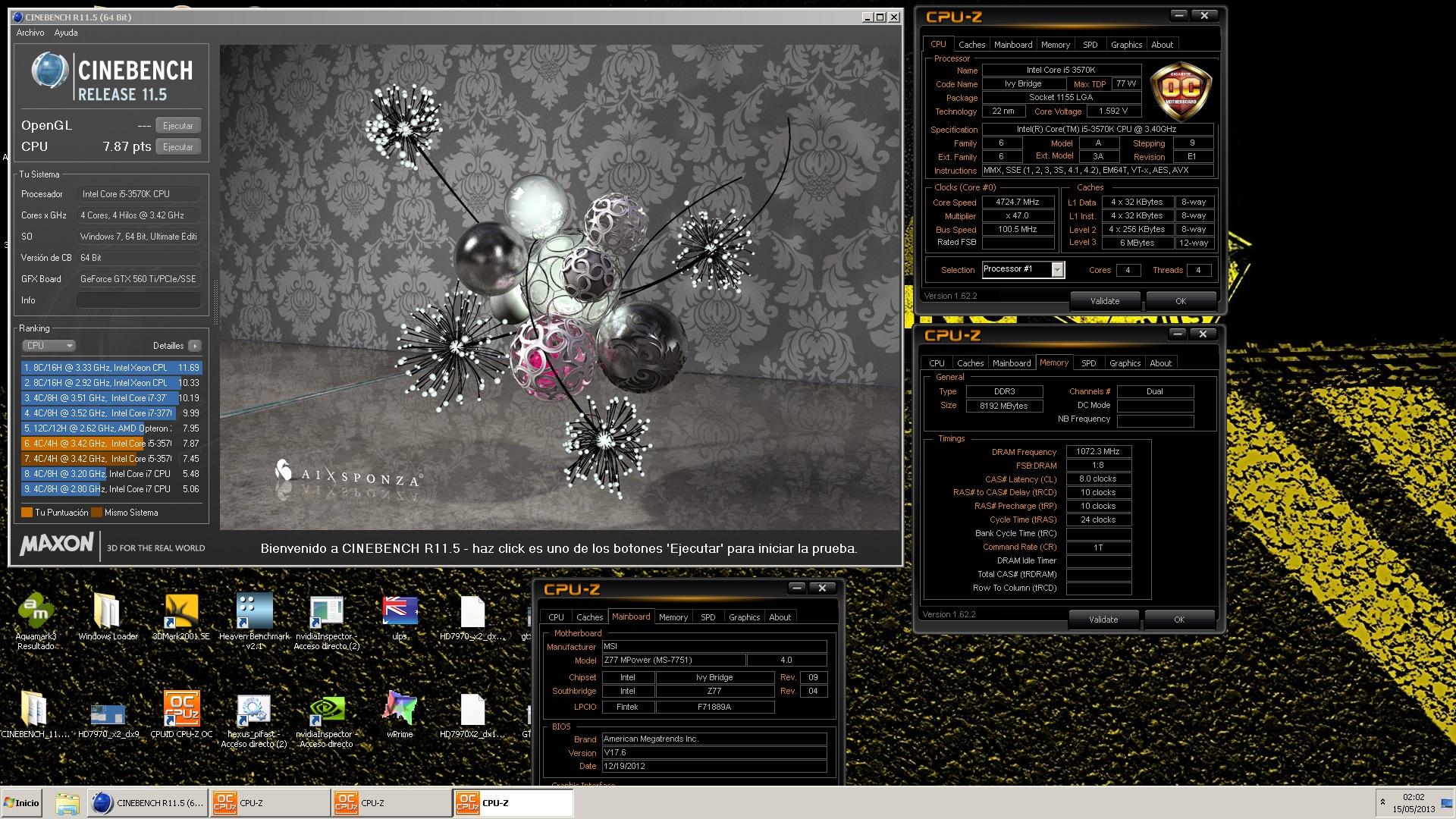Activate first CPU-Z taskbar button

[x=269, y=803]
